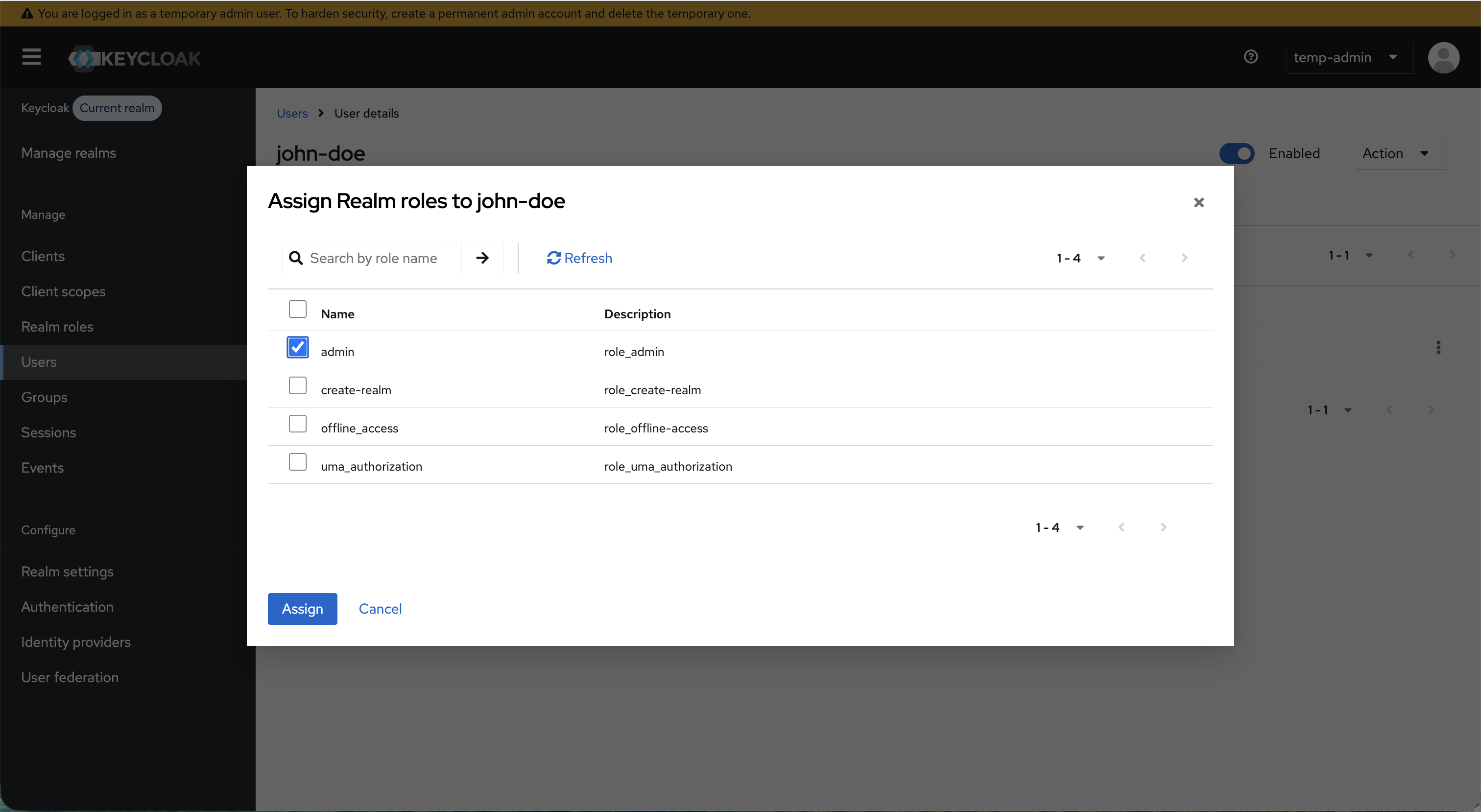The image size is (1481, 812).
Task: Open the kebab menu on the right
Action: tap(1438, 347)
